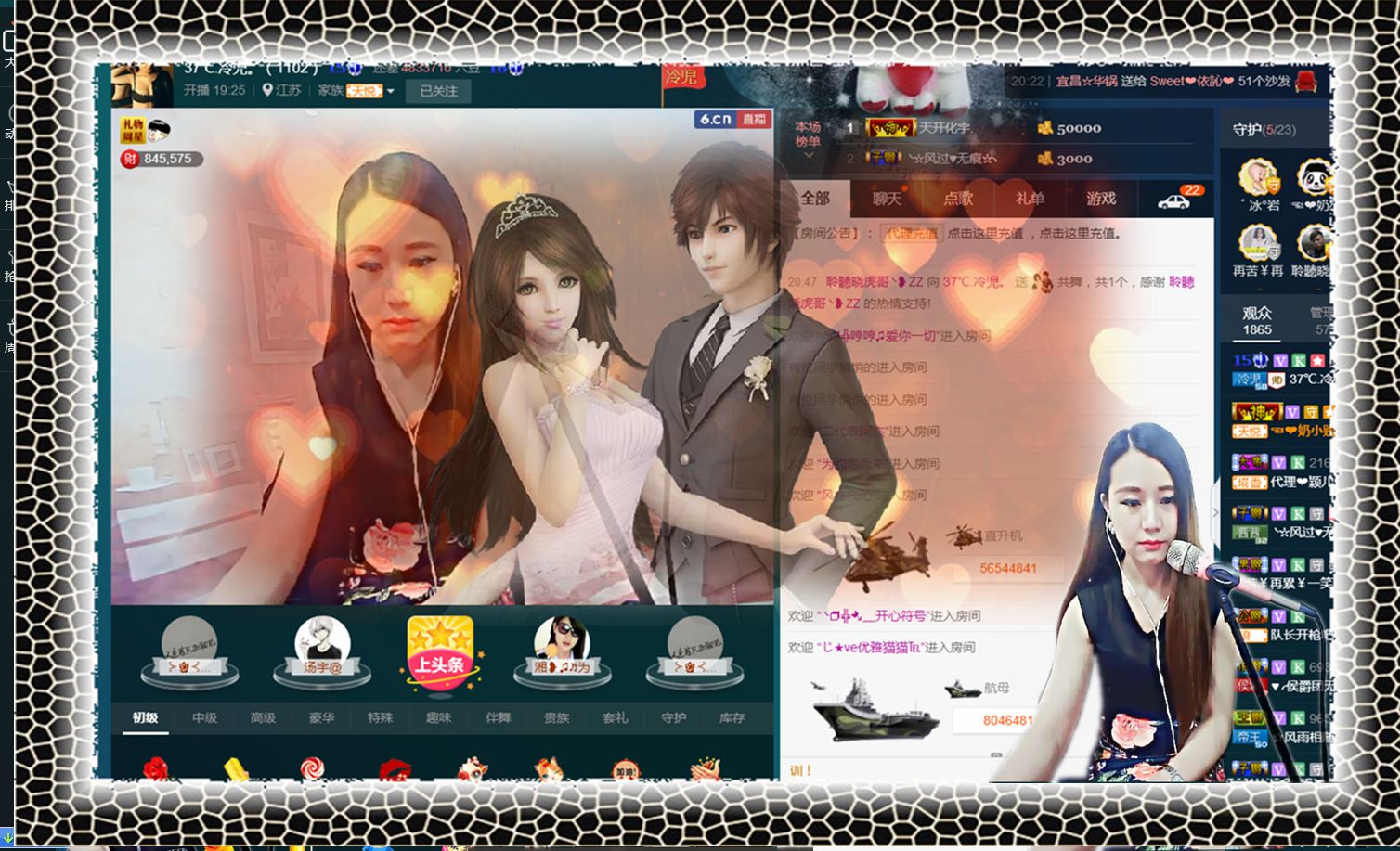Viewport: 1400px width, 851px height.
Task: Open the streamer avatar in the header
Action: coord(141,84)
